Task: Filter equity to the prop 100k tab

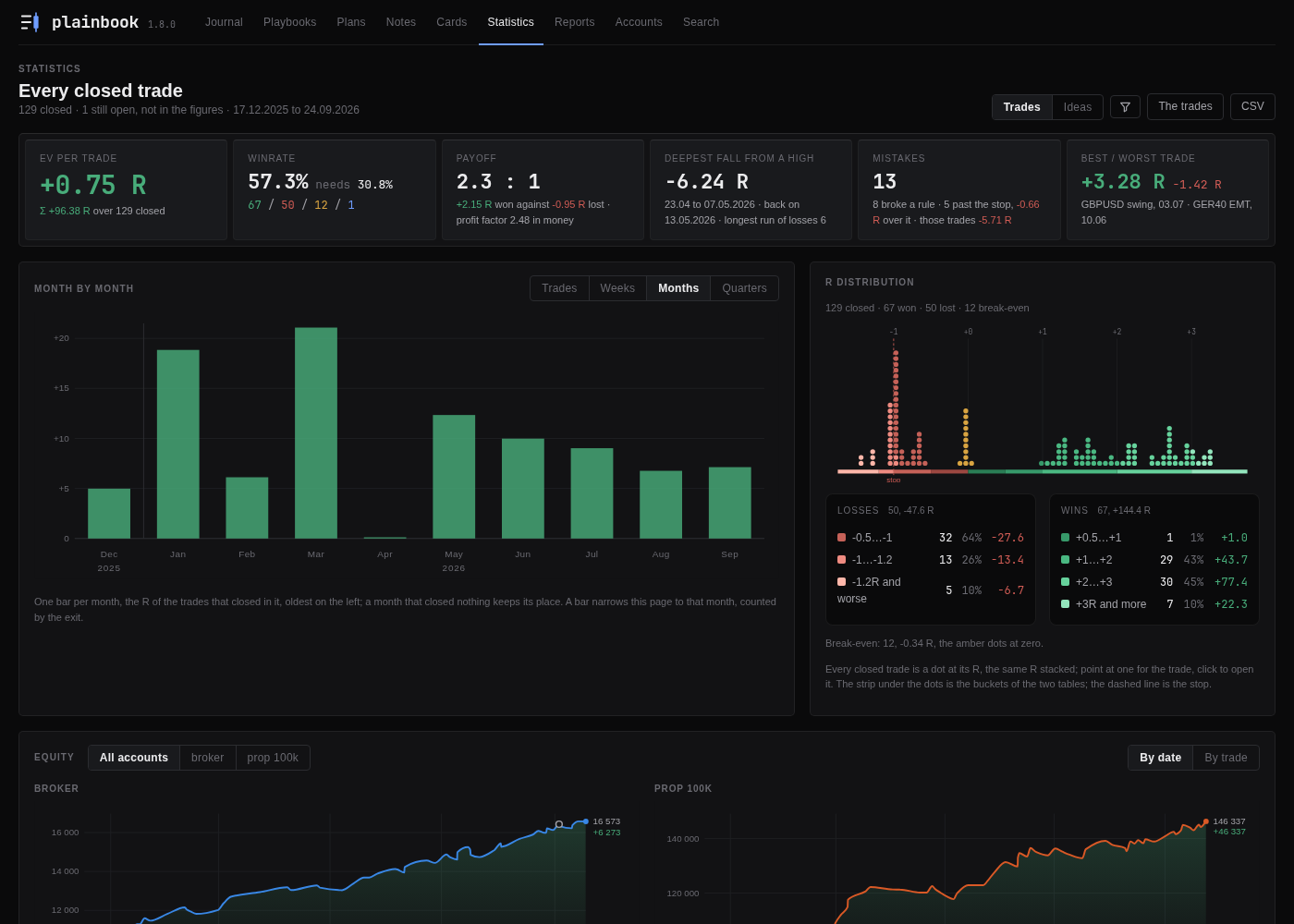Action: (x=273, y=758)
